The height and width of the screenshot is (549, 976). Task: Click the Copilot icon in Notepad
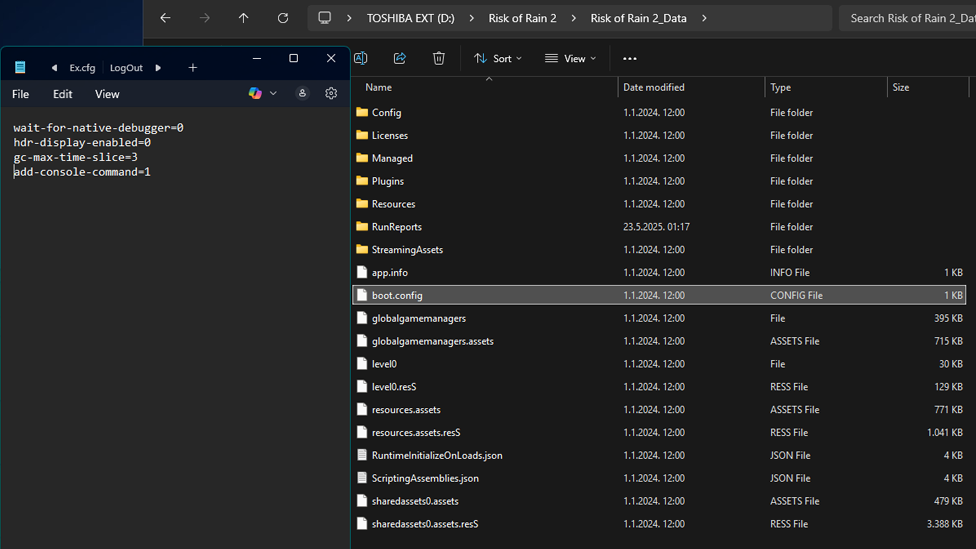tap(255, 93)
